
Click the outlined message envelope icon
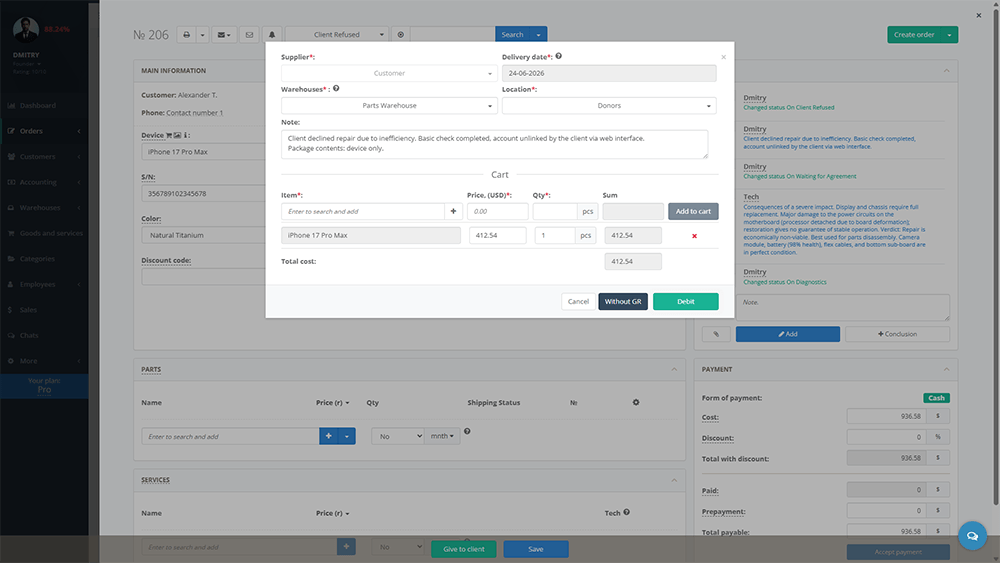249,34
